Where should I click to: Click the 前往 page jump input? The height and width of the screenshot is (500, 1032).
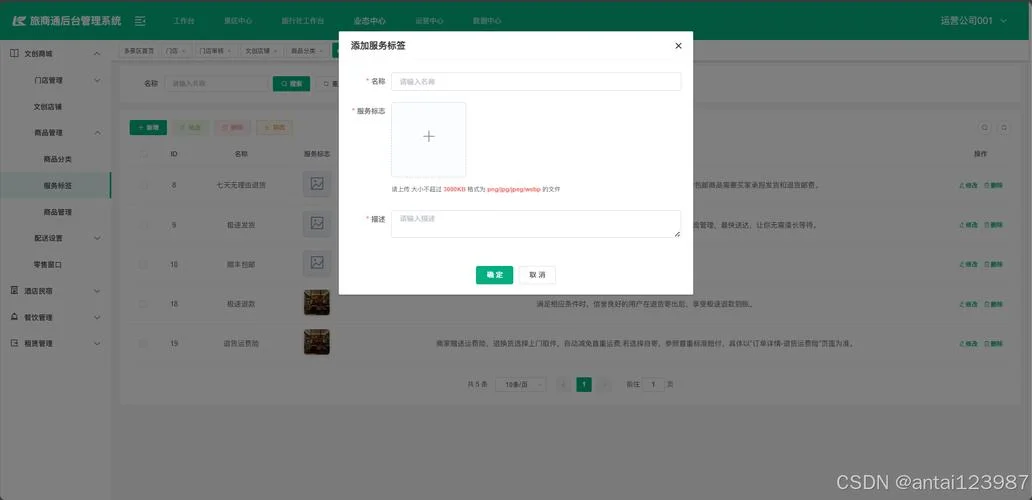pyautogui.click(x=653, y=384)
